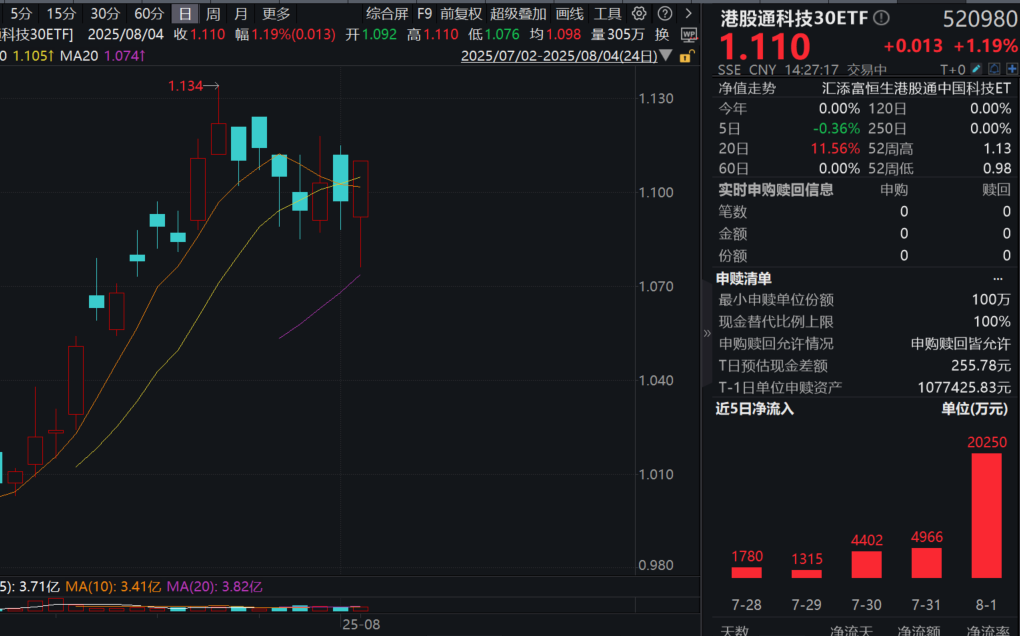This screenshot has height=636, width=1020.
Task: Toggle 前复权 price adjustment mode
Action: (x=461, y=13)
